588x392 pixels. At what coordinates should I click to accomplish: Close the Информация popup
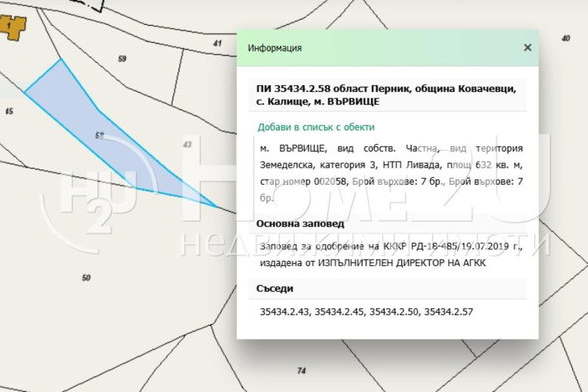[x=527, y=48]
